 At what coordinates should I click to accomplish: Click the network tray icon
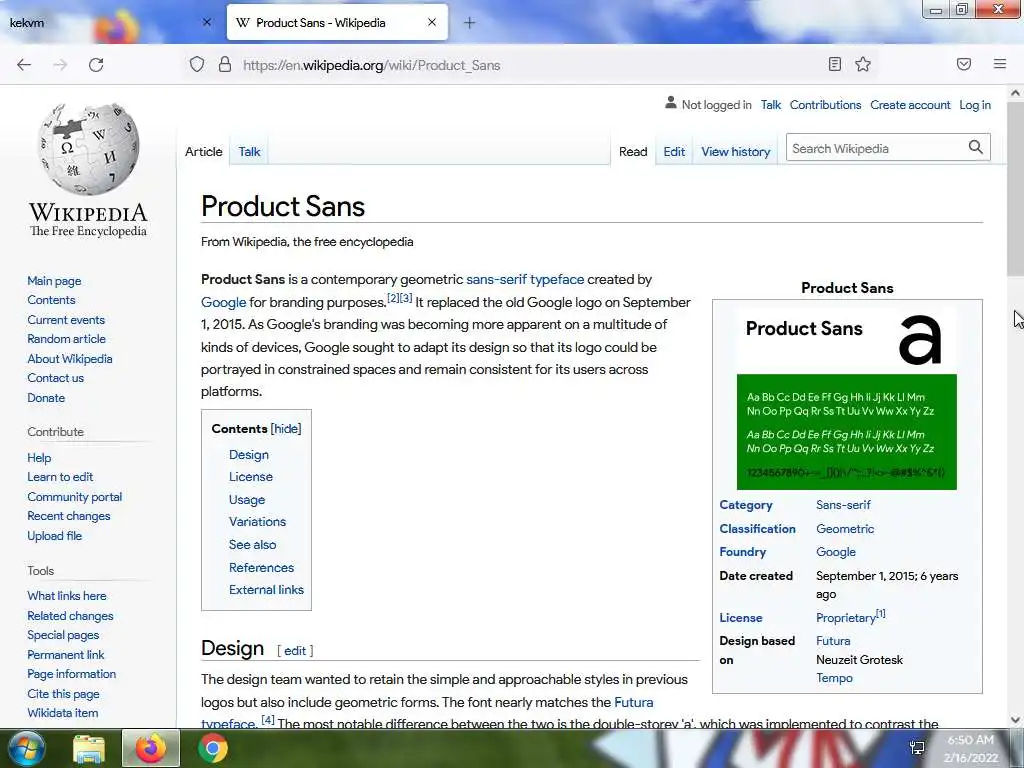pyautogui.click(x=918, y=748)
